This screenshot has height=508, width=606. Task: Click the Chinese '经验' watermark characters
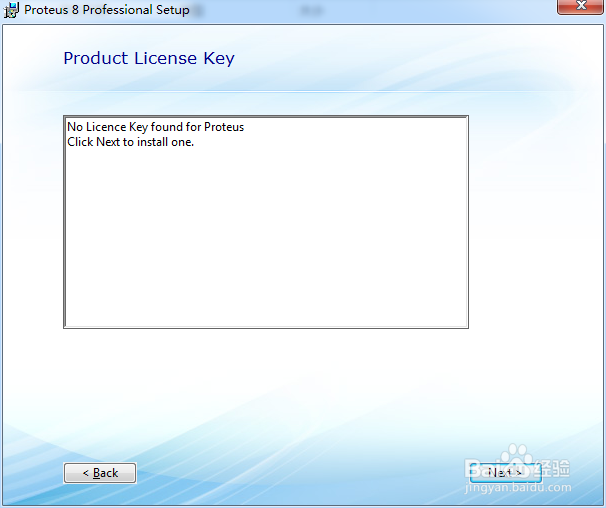553,468
